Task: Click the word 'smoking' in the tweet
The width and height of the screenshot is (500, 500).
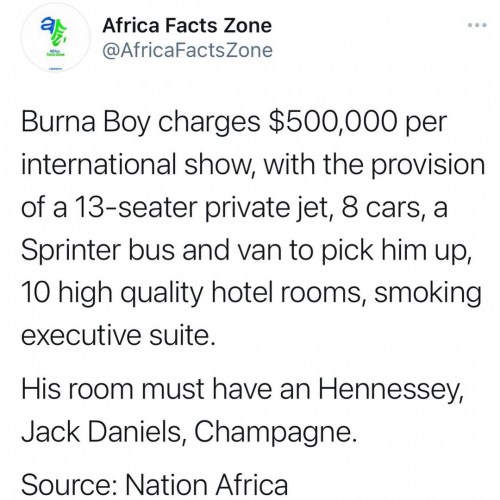Action: click(x=428, y=293)
